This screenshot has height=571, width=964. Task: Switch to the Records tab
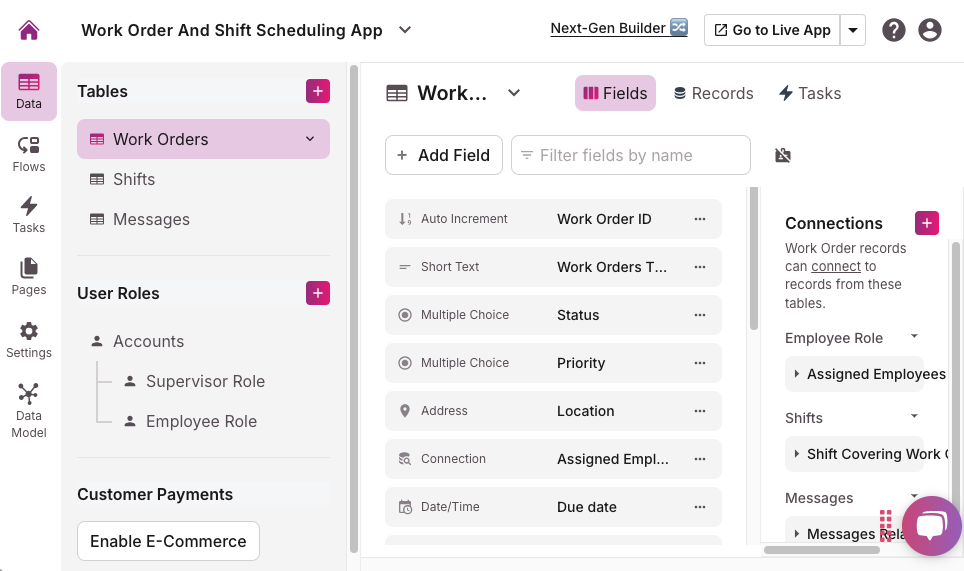coord(713,93)
